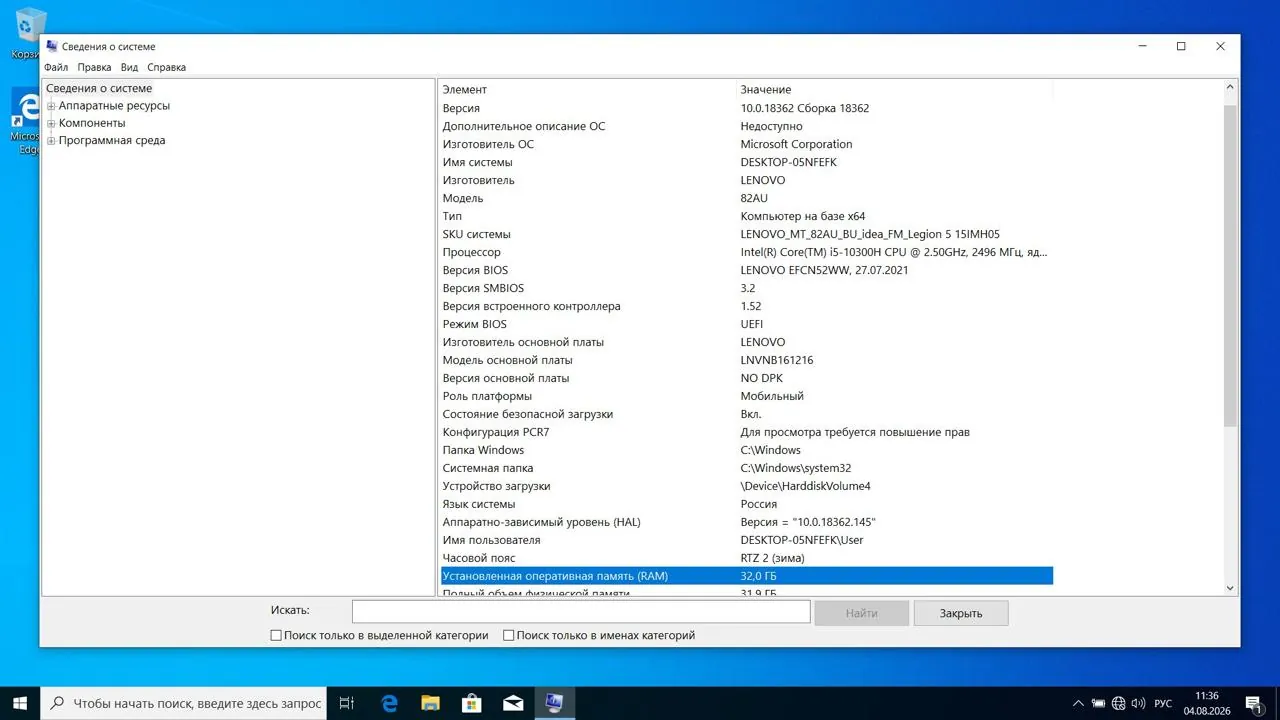This screenshot has width=1280, height=720.
Task: Open the Mail app from the taskbar
Action: pos(513,703)
